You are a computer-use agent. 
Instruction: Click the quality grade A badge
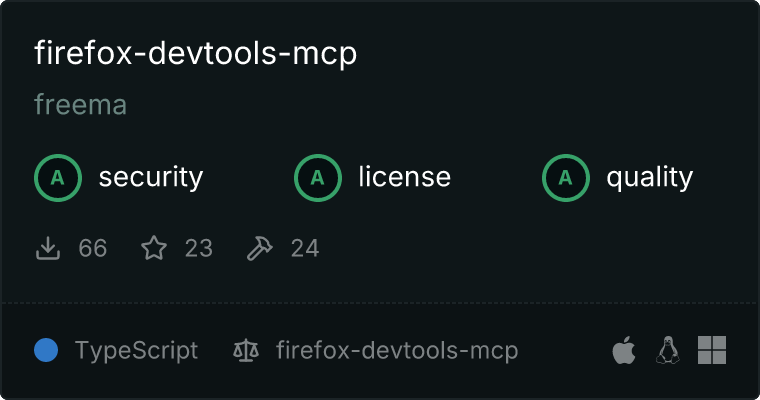click(x=566, y=178)
